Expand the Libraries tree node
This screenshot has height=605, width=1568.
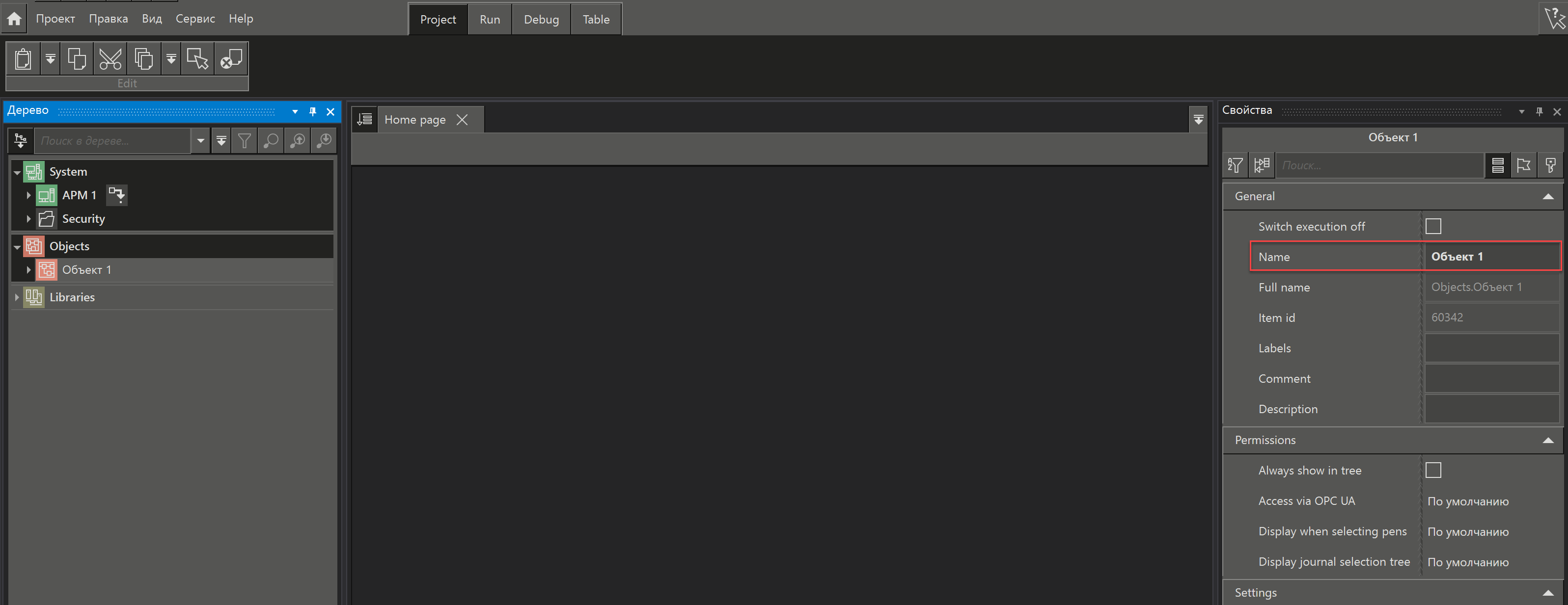pyautogui.click(x=17, y=297)
